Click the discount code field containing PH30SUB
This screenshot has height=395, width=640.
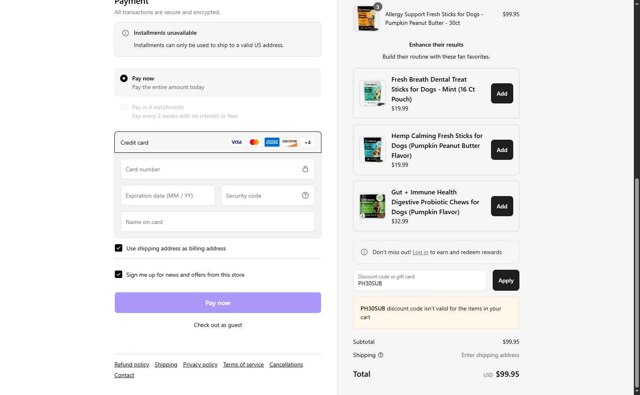coord(420,280)
